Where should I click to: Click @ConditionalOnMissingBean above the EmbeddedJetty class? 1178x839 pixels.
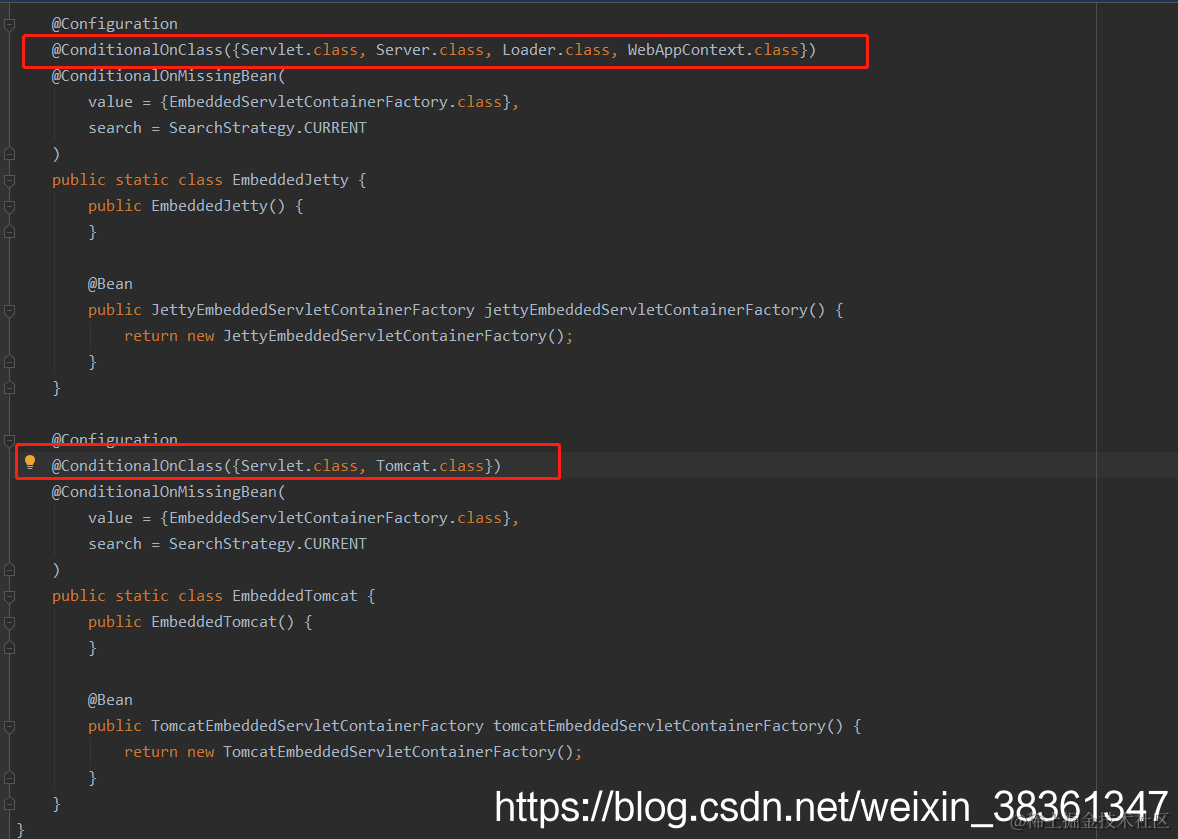[x=165, y=76]
